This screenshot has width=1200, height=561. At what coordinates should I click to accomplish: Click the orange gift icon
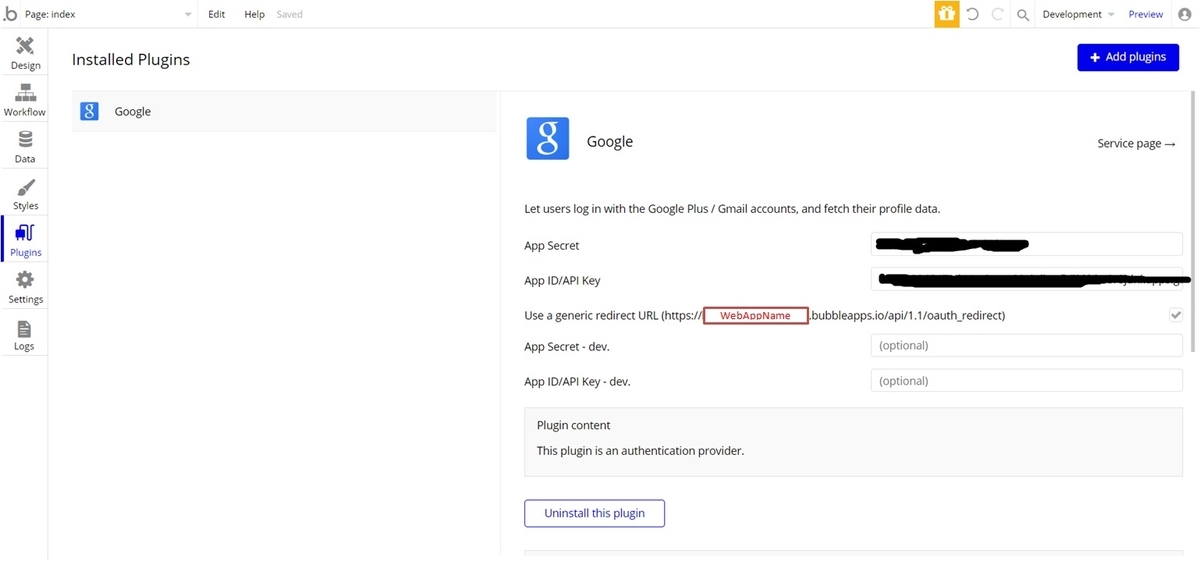coord(947,14)
